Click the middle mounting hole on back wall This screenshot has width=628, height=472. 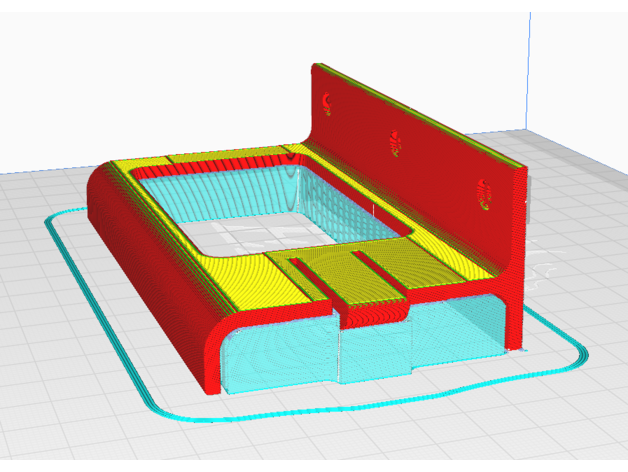[397, 144]
